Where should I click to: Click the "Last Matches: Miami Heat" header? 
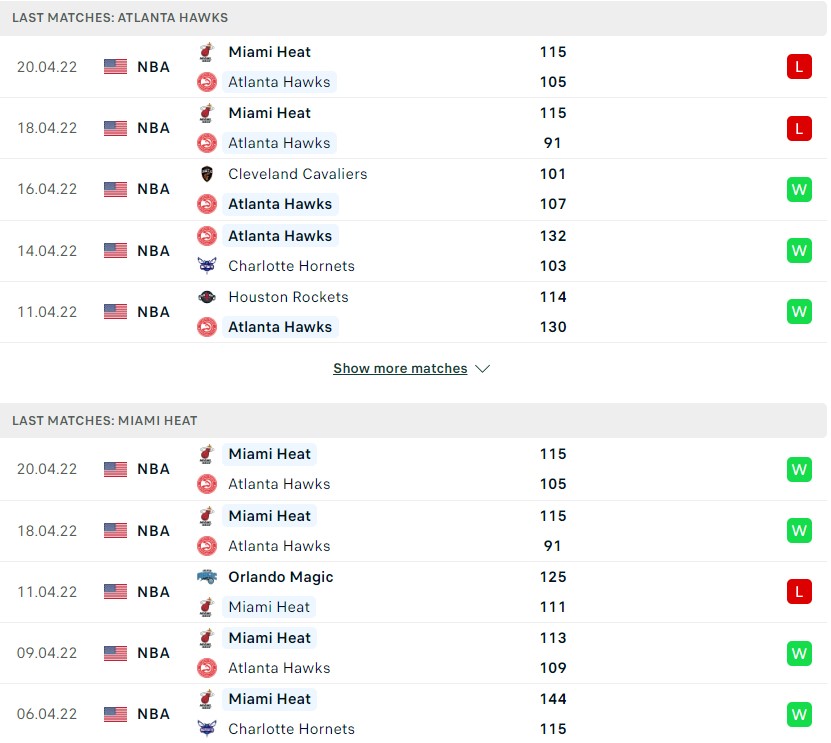tap(105, 421)
